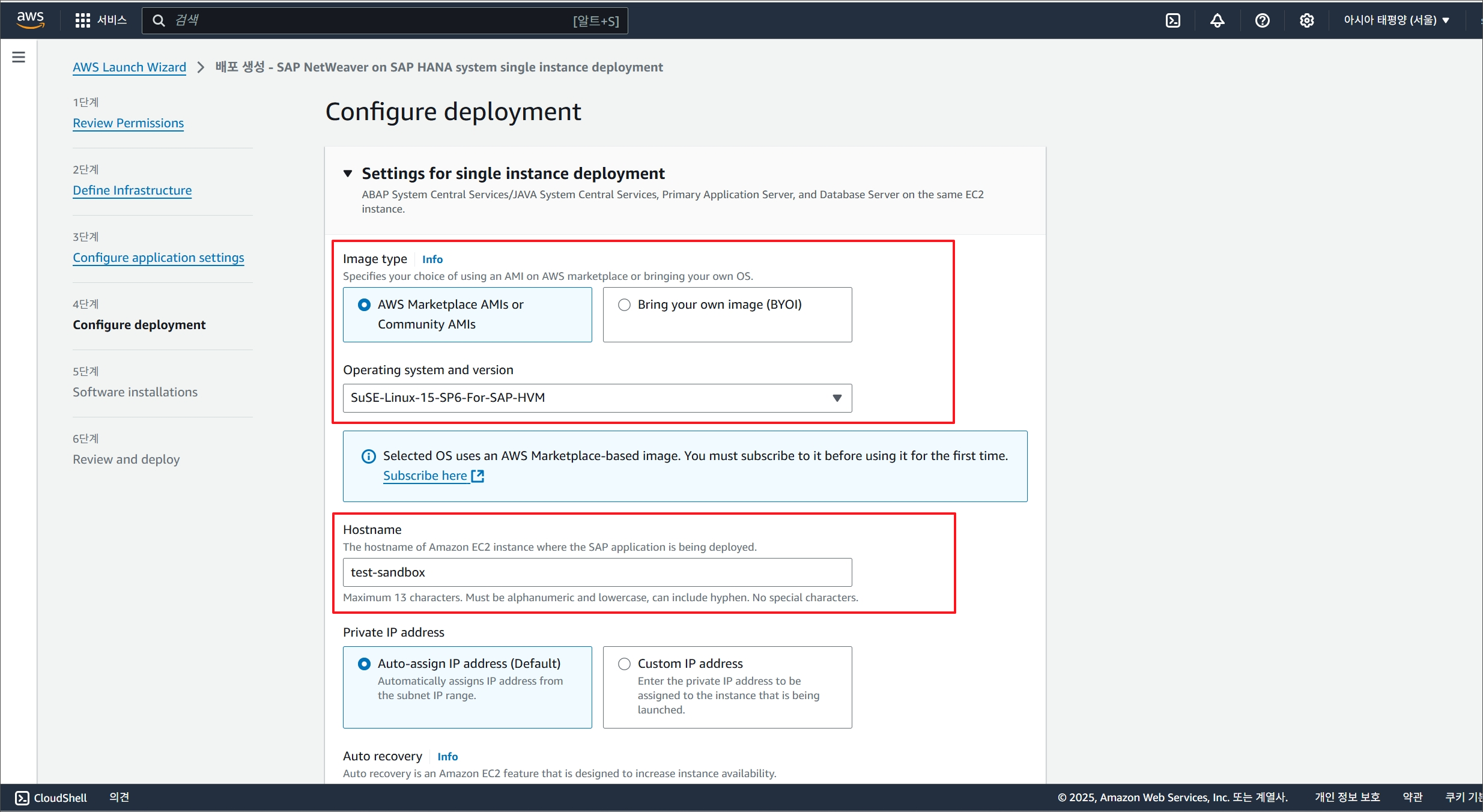
Task: Select AWS Marketplace AMIs or Community AMIs
Action: pyautogui.click(x=467, y=315)
